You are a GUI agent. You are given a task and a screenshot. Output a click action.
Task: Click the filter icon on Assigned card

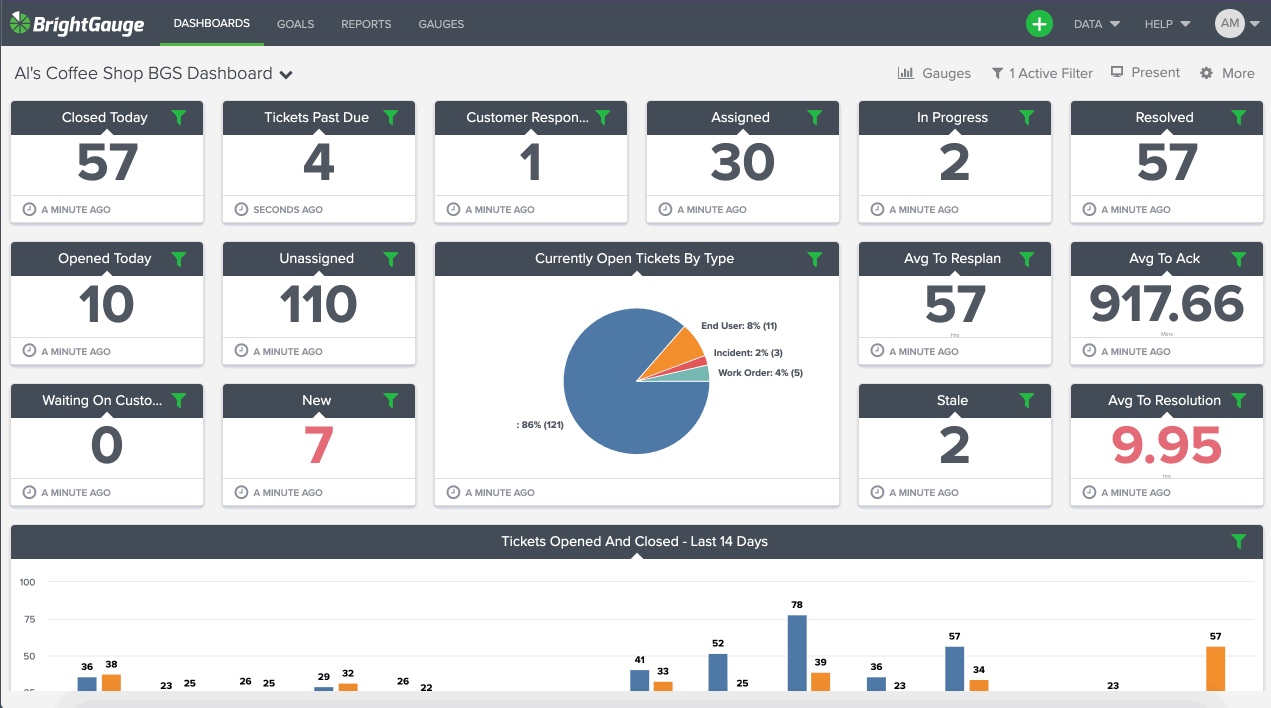[x=815, y=117]
